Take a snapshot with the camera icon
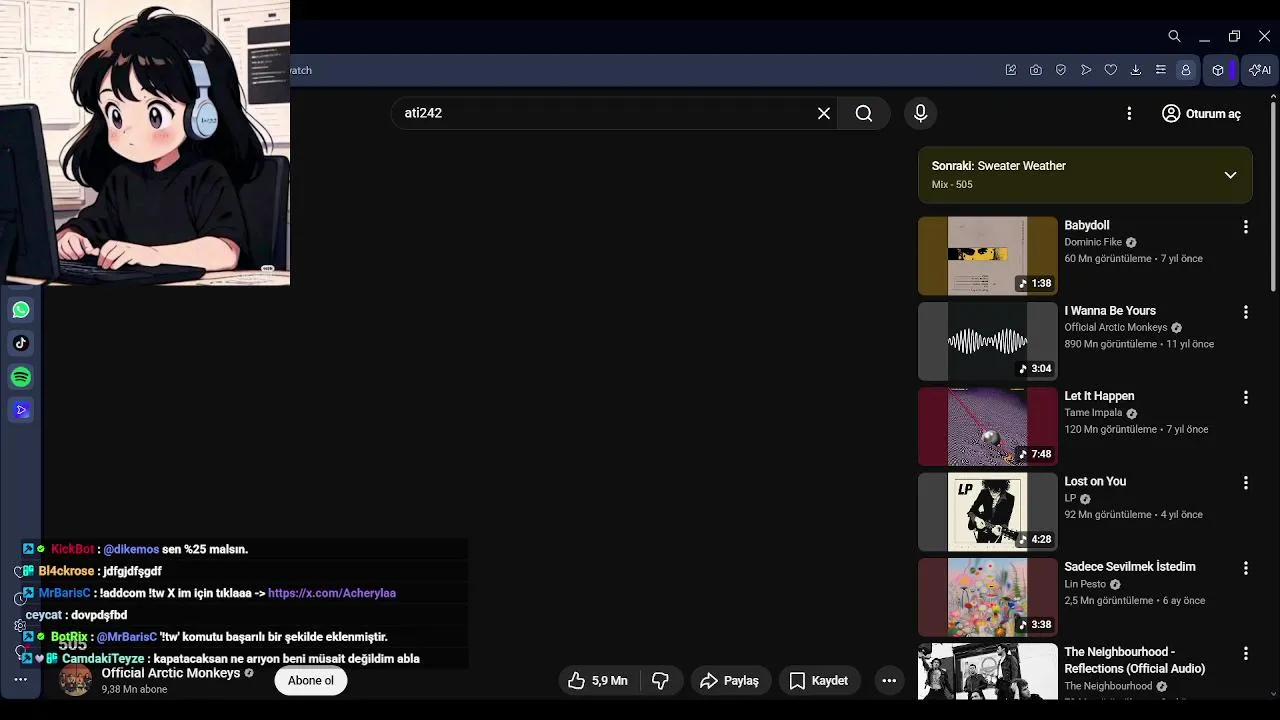Screen dimensions: 1280x720 (1035, 70)
